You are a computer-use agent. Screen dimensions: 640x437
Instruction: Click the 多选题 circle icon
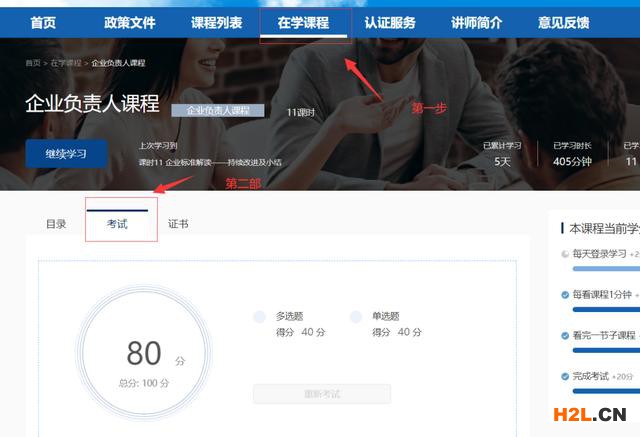(x=260, y=317)
